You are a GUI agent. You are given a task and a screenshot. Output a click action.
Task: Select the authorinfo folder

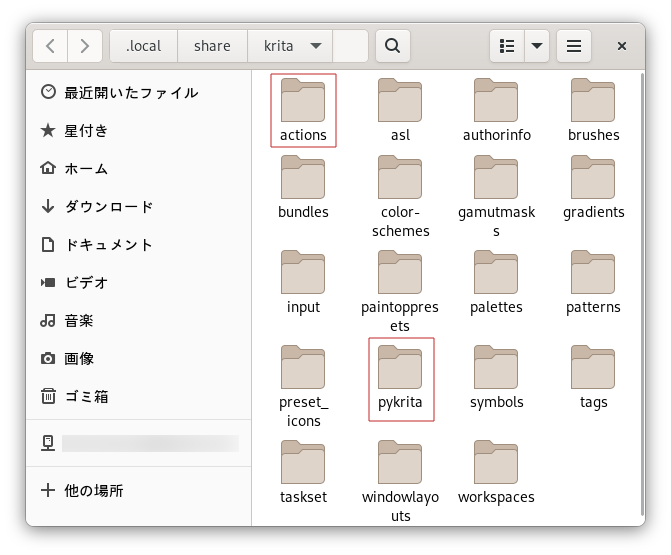496,110
